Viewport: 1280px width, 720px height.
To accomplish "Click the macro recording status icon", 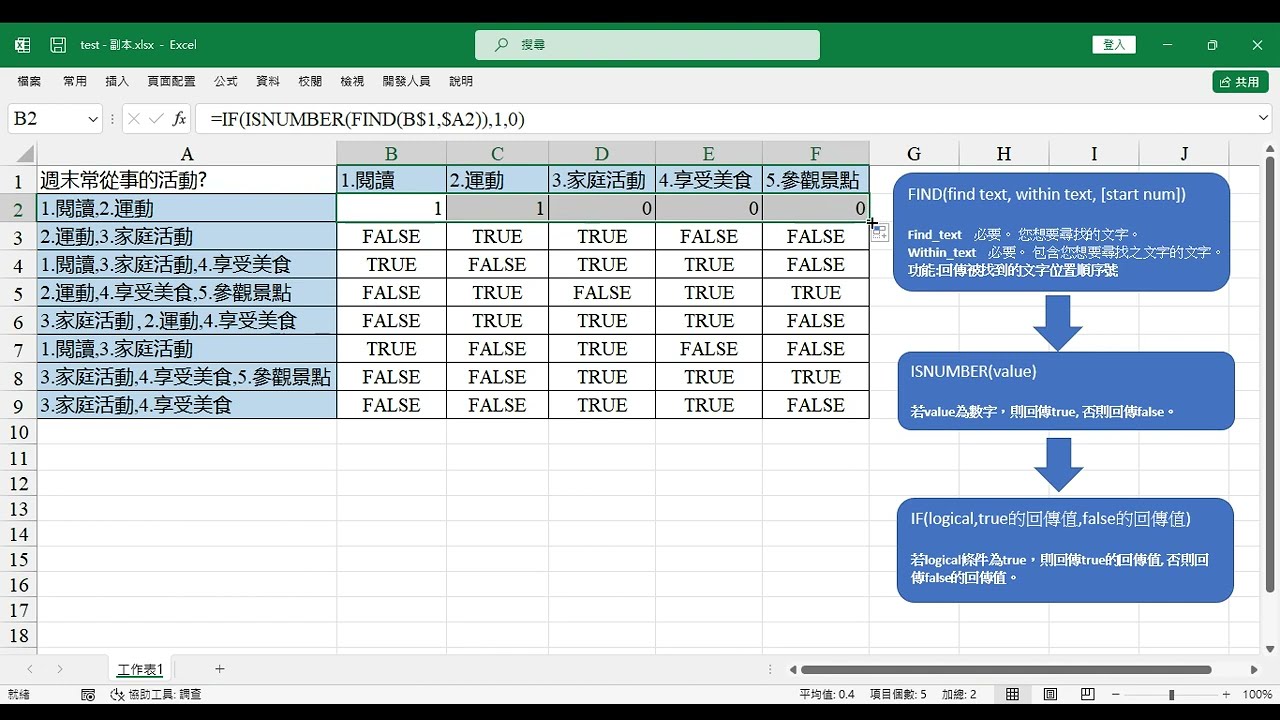I will point(88,694).
